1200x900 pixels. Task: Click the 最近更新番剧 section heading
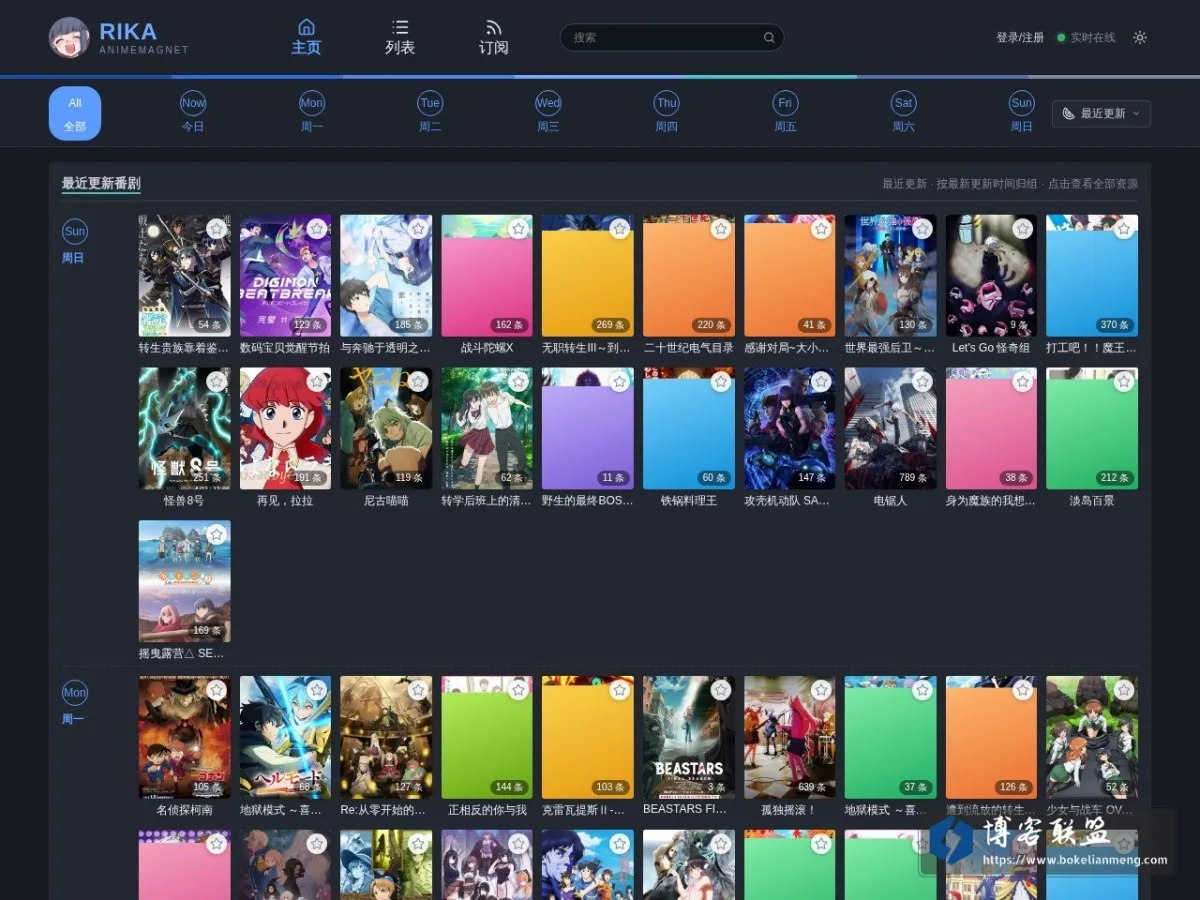(x=101, y=184)
